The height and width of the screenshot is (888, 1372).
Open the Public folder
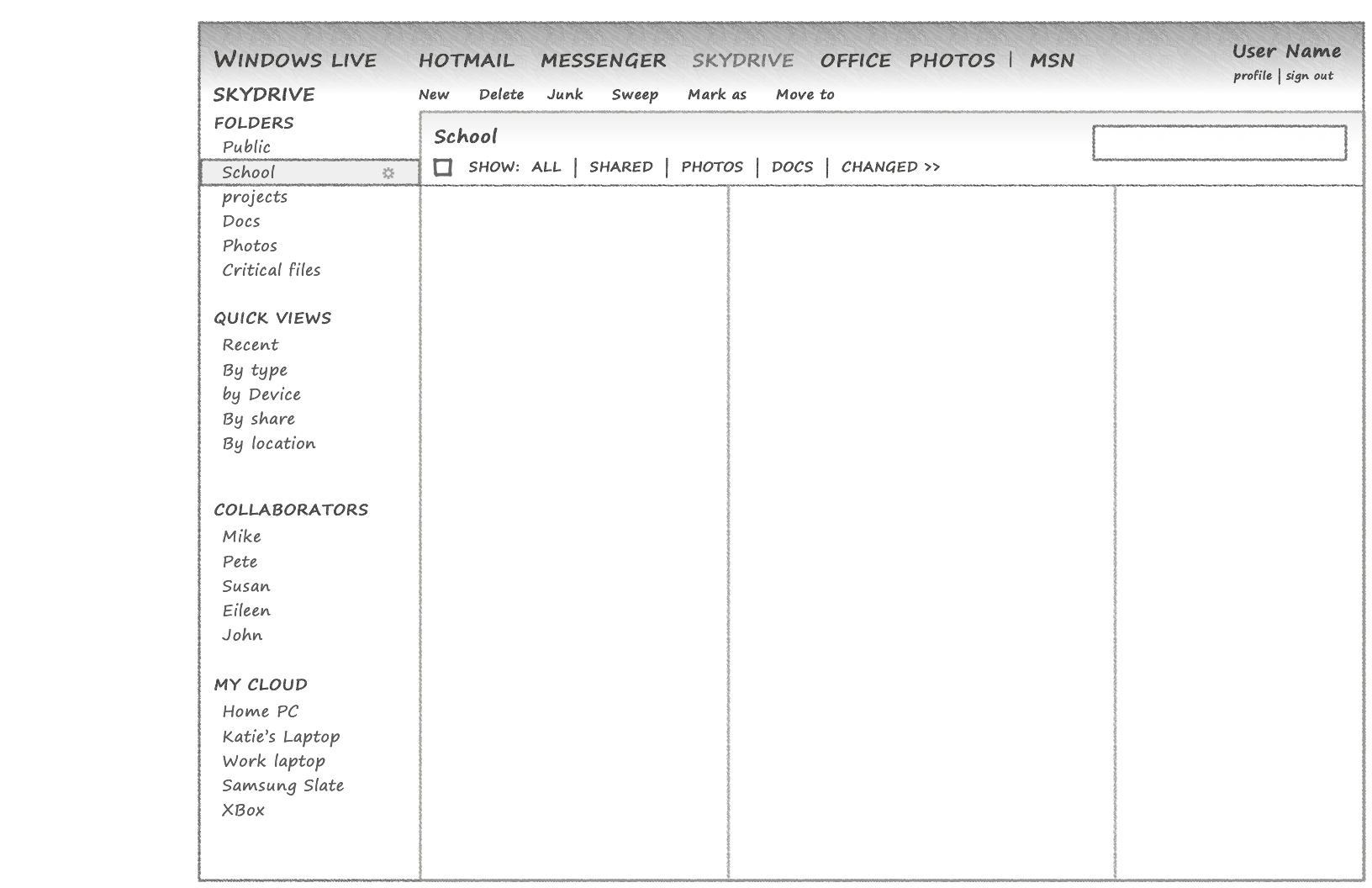pos(246,147)
